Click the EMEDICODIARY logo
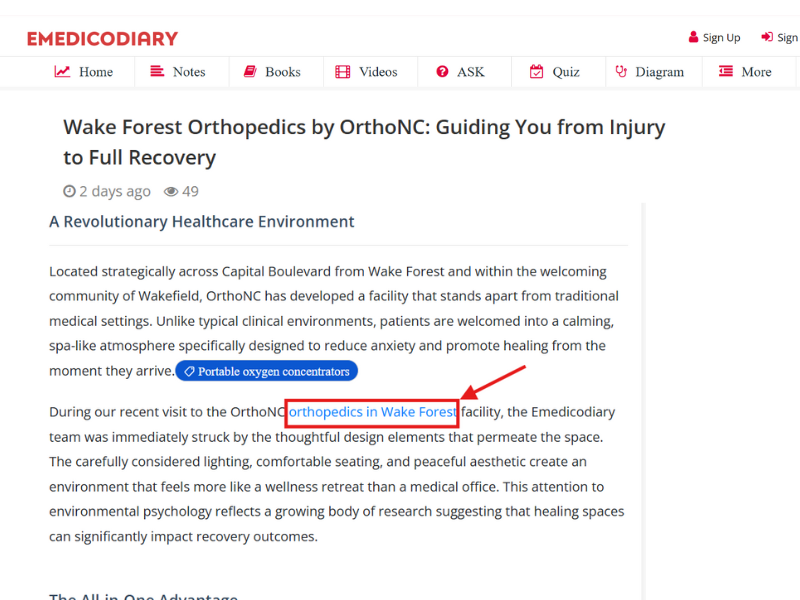800x600 pixels. [x=103, y=39]
